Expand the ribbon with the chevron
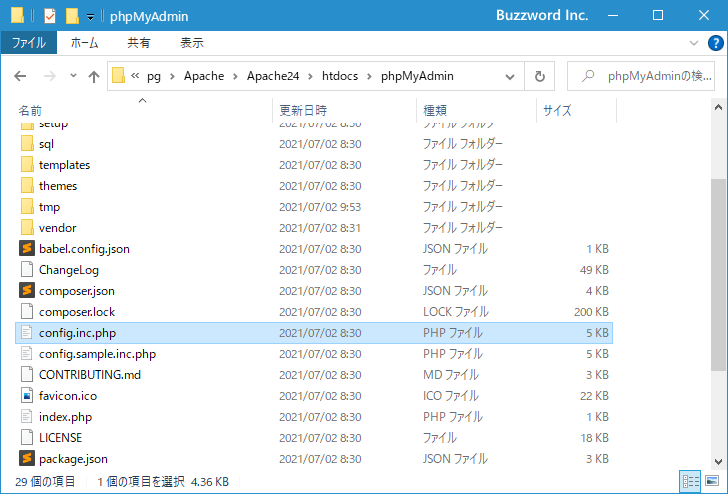The height and width of the screenshot is (494, 728). pyautogui.click(x=694, y=43)
